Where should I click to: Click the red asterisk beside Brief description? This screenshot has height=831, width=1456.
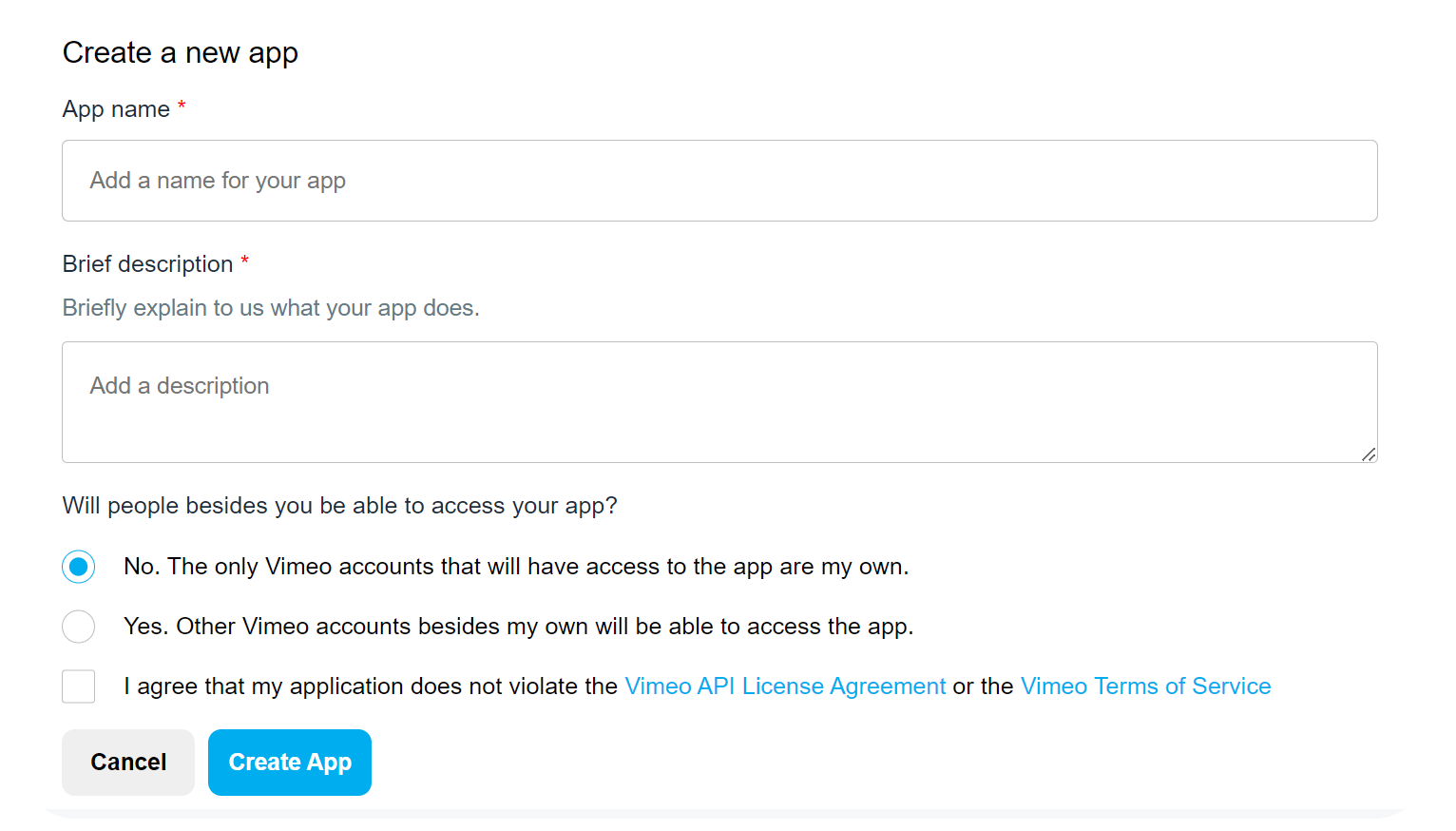244,260
